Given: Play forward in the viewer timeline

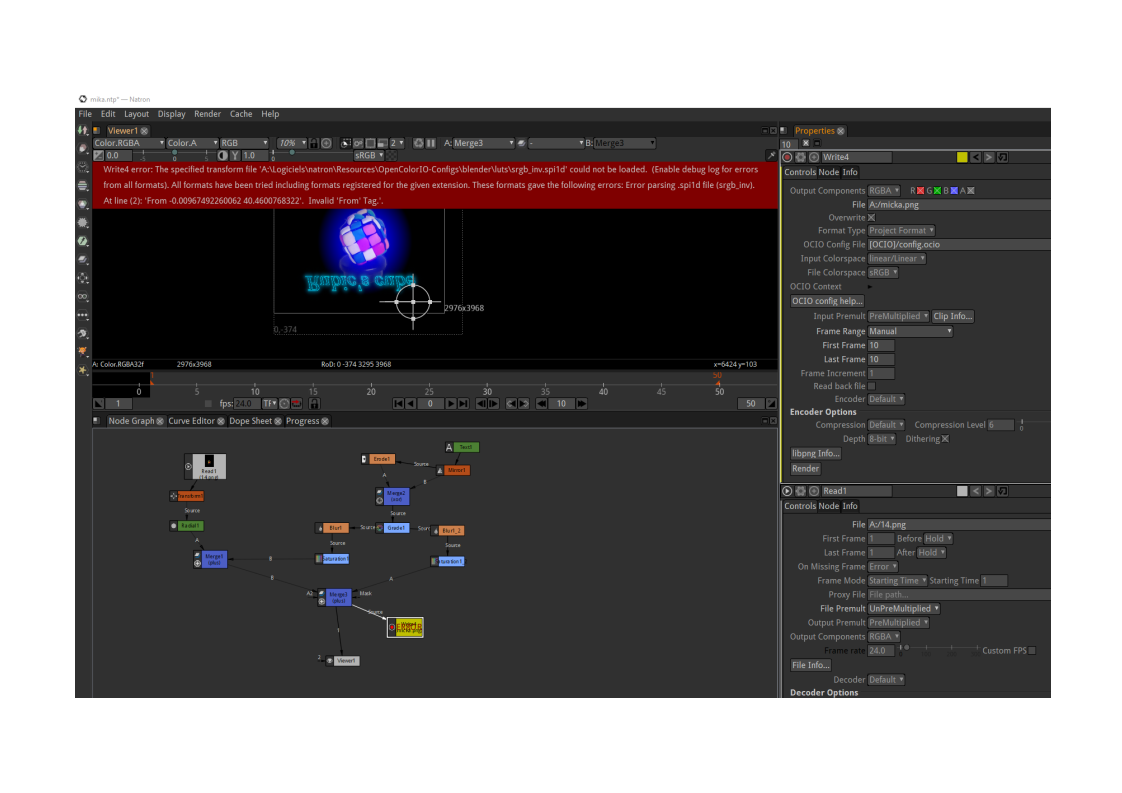Looking at the screenshot, I should coord(451,404).
